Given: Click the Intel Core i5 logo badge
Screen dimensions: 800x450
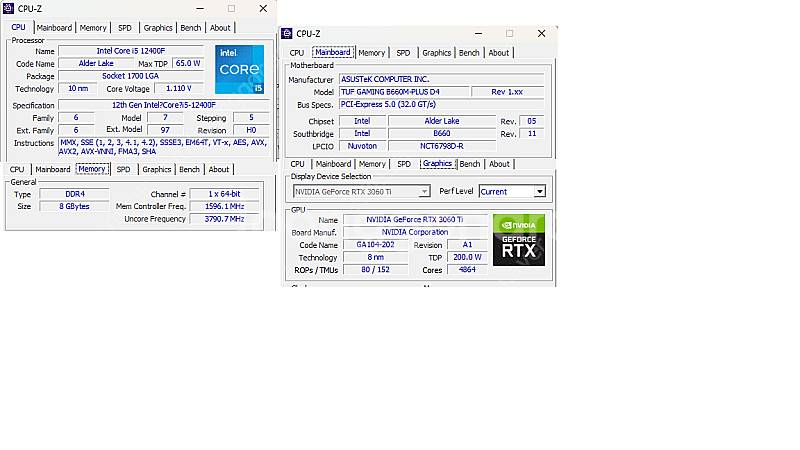Looking at the screenshot, I should tap(239, 69).
